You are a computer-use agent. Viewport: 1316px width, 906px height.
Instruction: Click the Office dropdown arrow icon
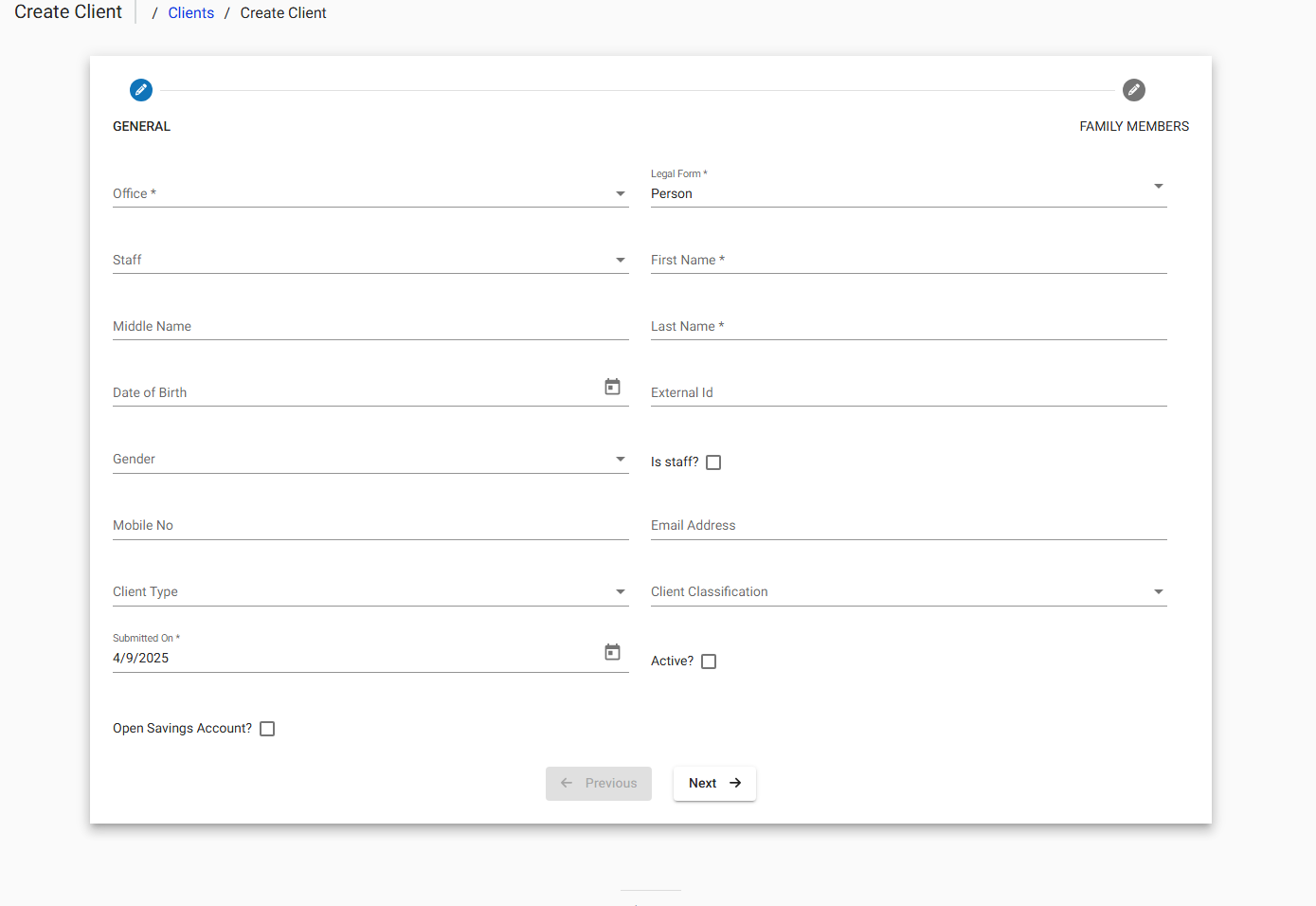point(621,193)
